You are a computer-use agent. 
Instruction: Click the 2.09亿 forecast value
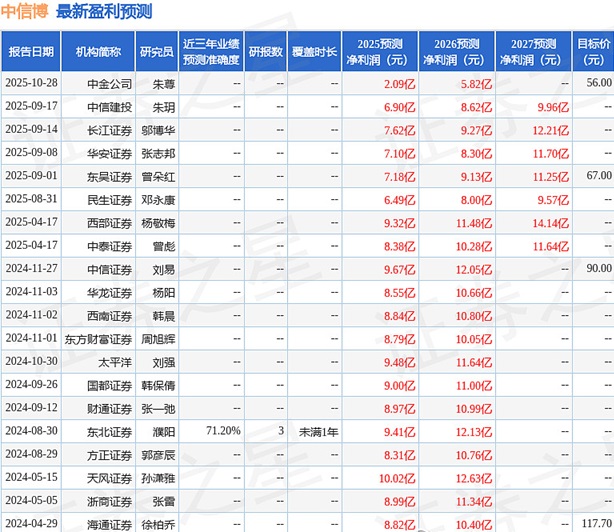[399, 84]
